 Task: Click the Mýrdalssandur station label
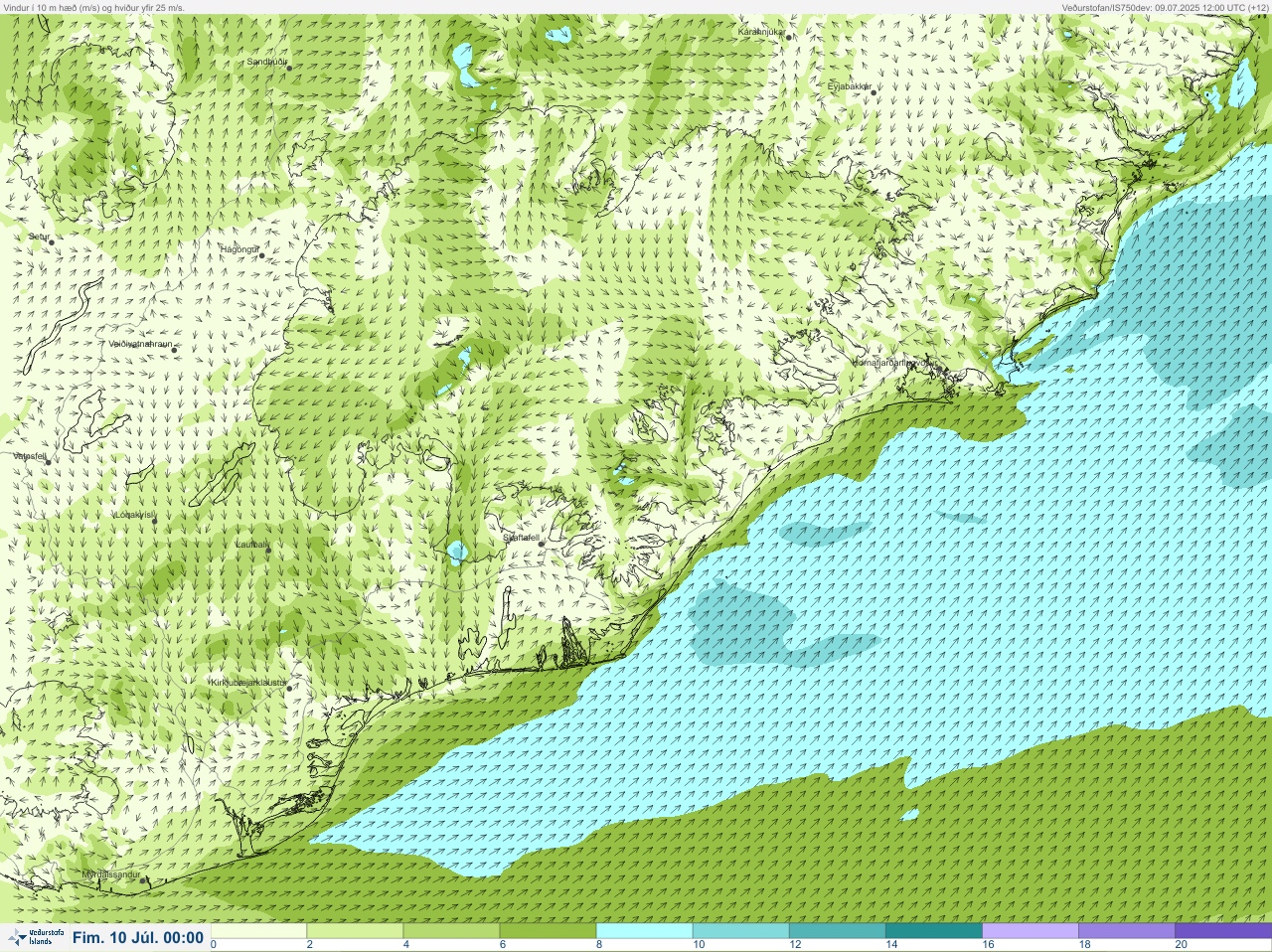pyautogui.click(x=112, y=874)
